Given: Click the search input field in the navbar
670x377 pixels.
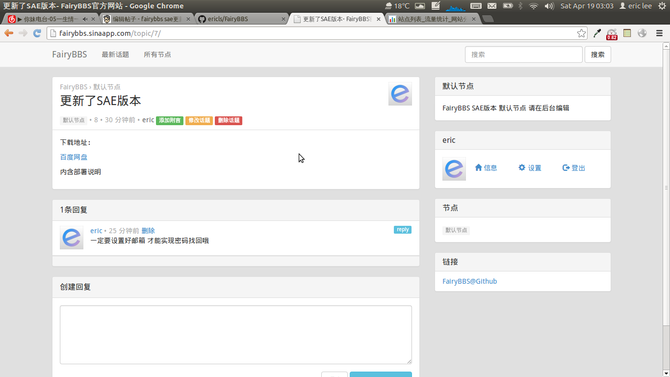Looking at the screenshot, I should [523, 54].
